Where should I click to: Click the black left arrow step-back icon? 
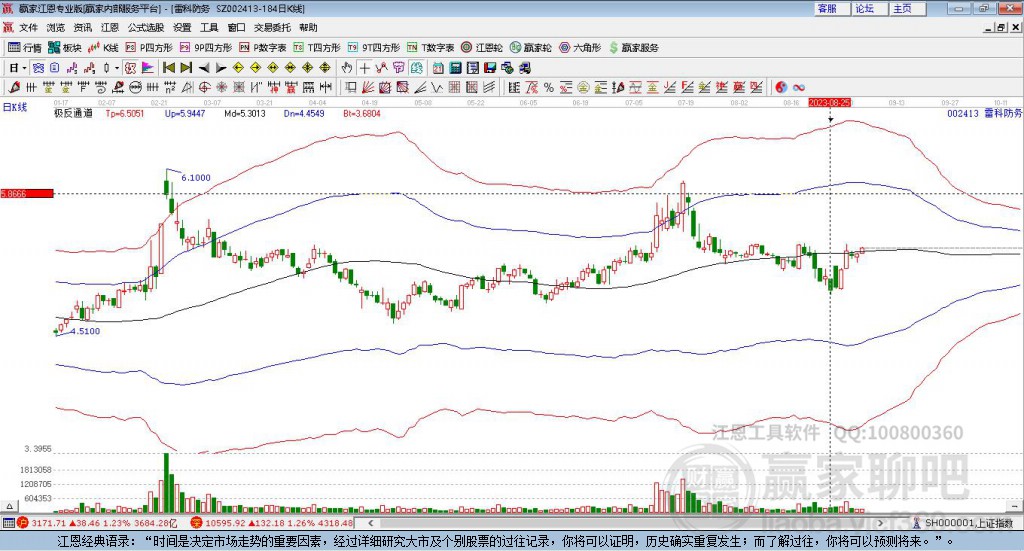click(x=204, y=68)
